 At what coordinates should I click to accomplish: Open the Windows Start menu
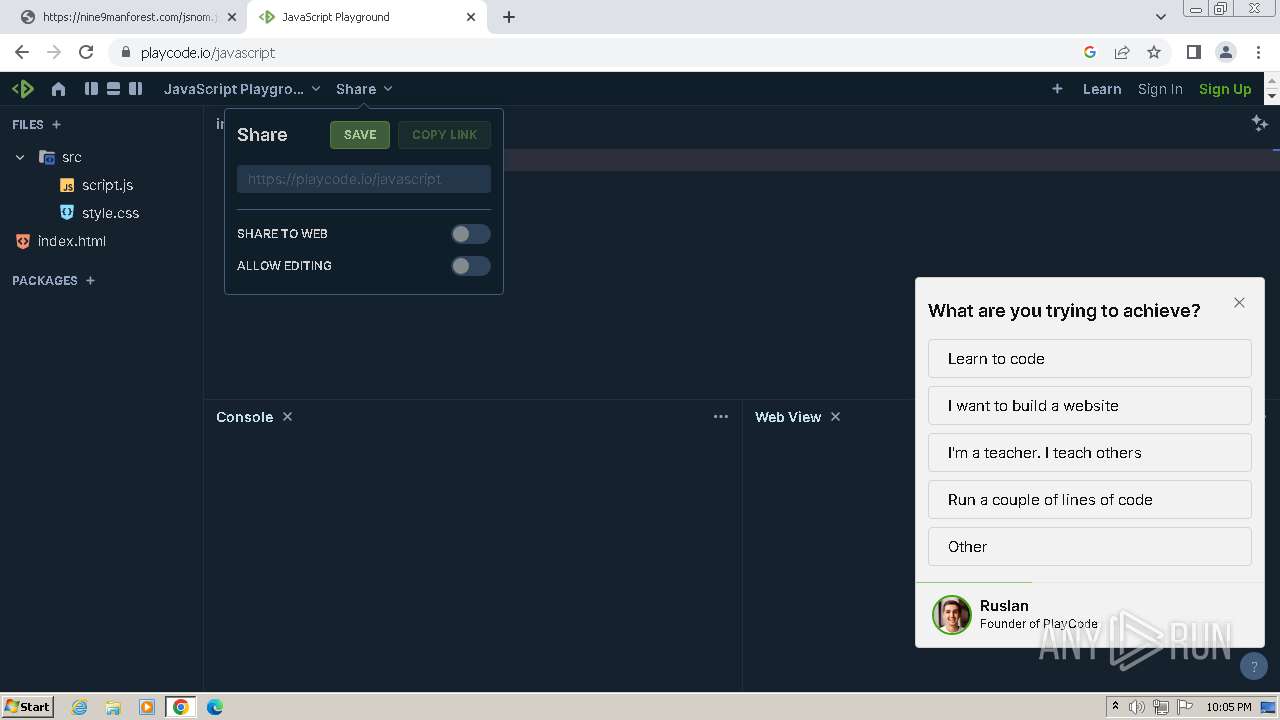[x=28, y=706]
